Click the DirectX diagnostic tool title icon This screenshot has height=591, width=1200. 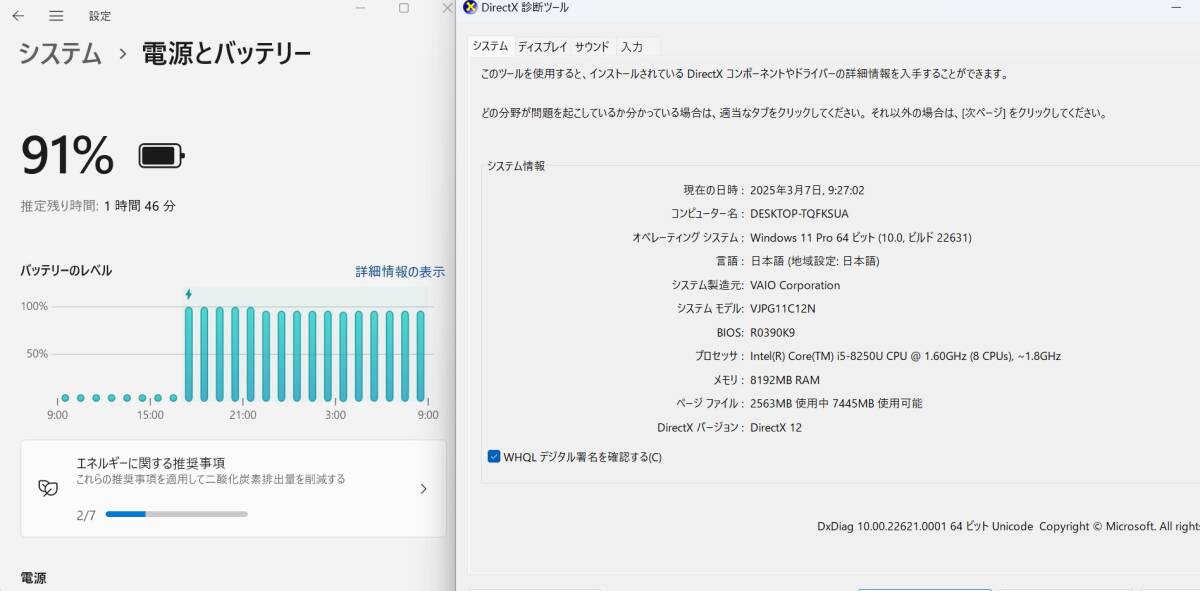(471, 7)
